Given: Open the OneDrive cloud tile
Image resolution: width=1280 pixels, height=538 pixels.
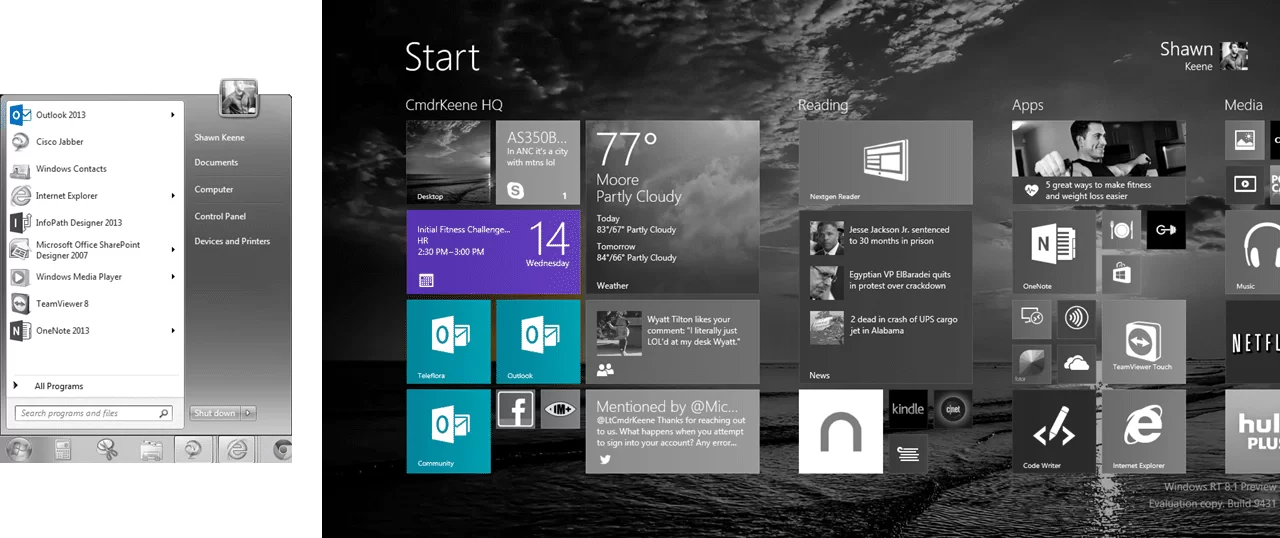Looking at the screenshot, I should tap(1077, 364).
